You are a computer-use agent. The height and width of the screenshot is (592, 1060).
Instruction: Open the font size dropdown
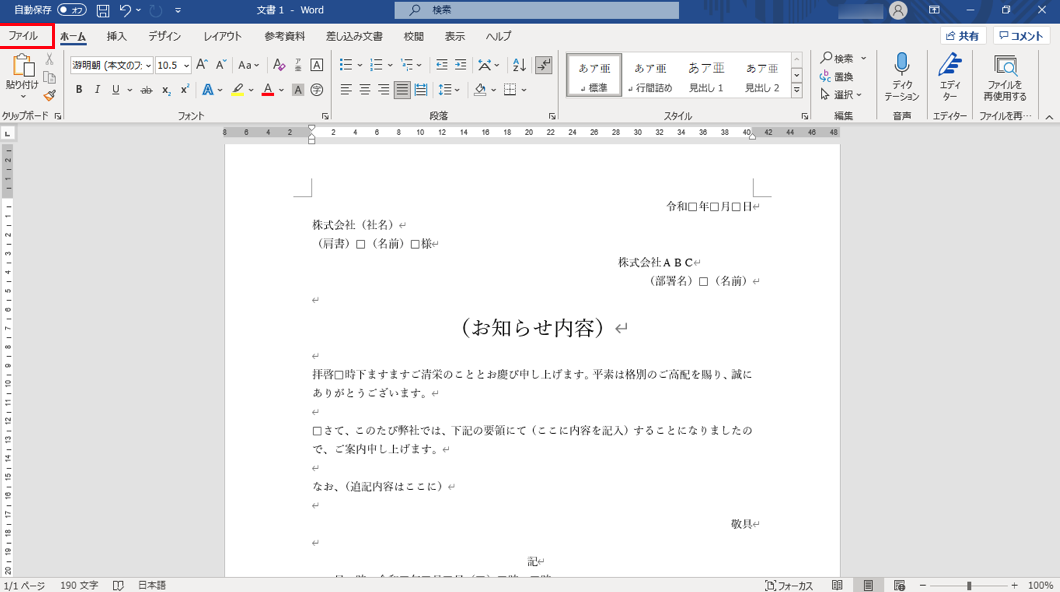pyautogui.click(x=187, y=66)
